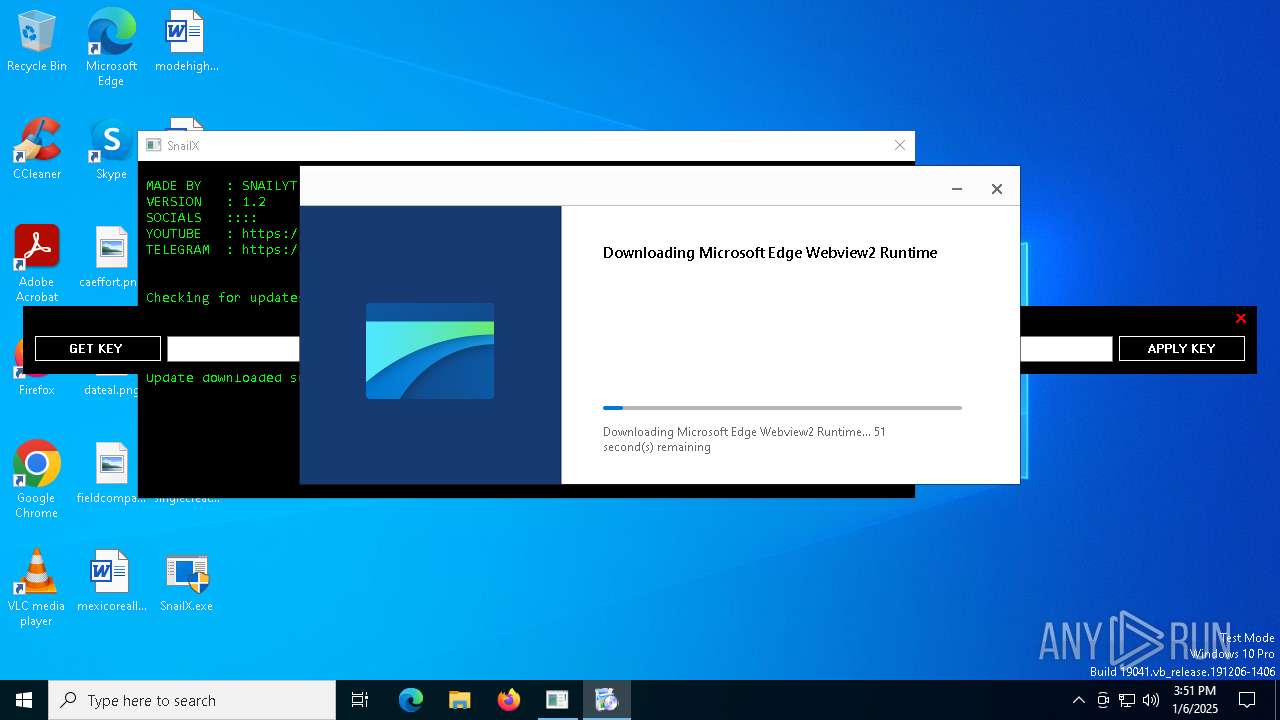Open the taskbar clock and date
This screenshot has height=720, width=1280.
(1195, 700)
